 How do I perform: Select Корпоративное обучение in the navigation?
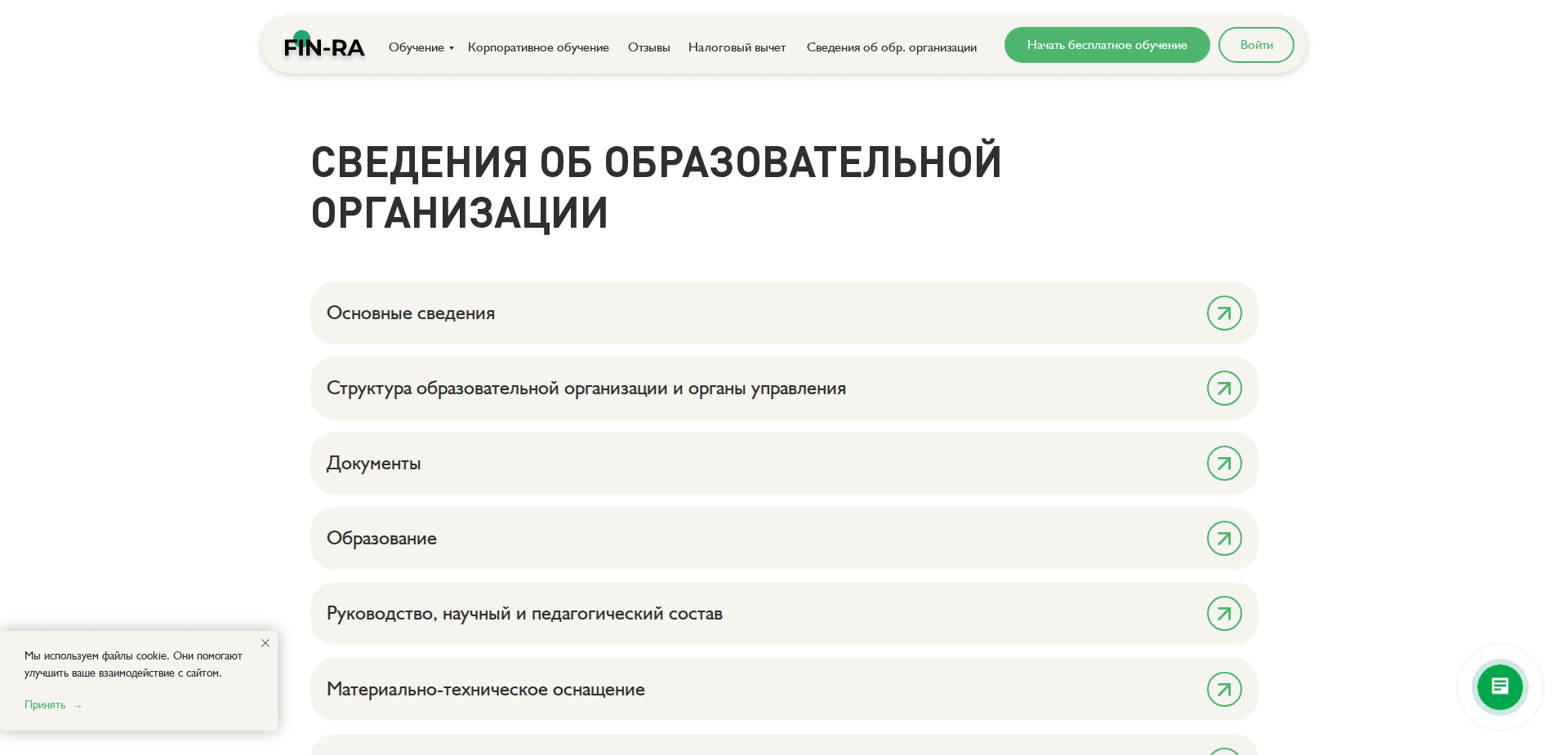[x=538, y=47]
